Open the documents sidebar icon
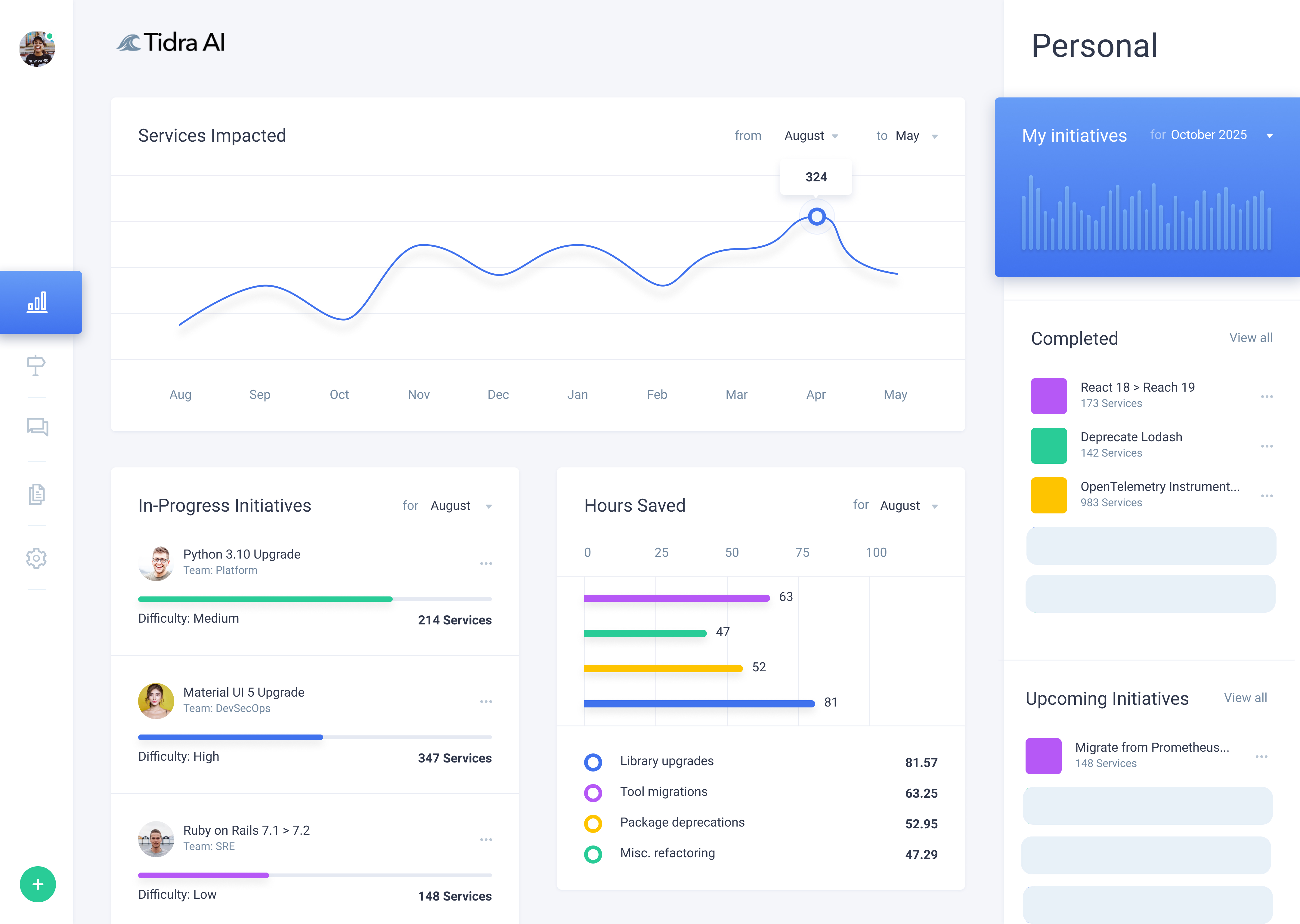The image size is (1300, 924). pos(36,494)
